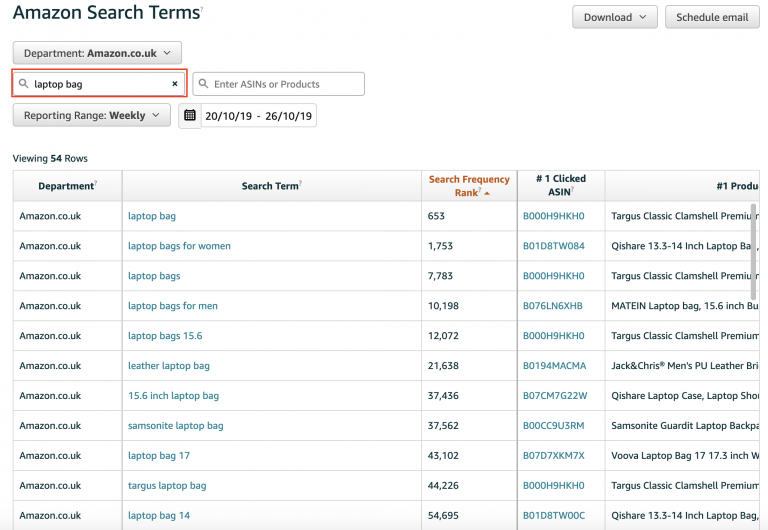This screenshot has height=530, width=768.
Task: Clear the laptop bag search with X icon
Action: click(x=174, y=84)
